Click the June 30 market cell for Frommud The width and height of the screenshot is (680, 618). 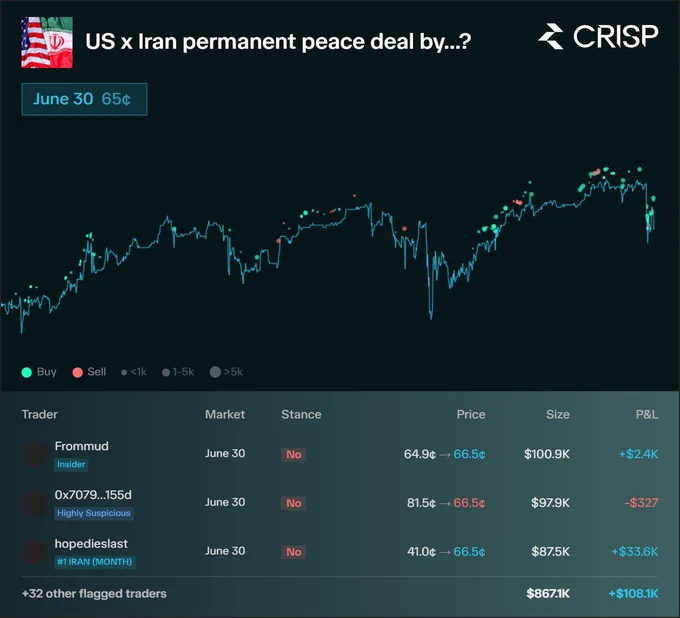click(x=225, y=453)
